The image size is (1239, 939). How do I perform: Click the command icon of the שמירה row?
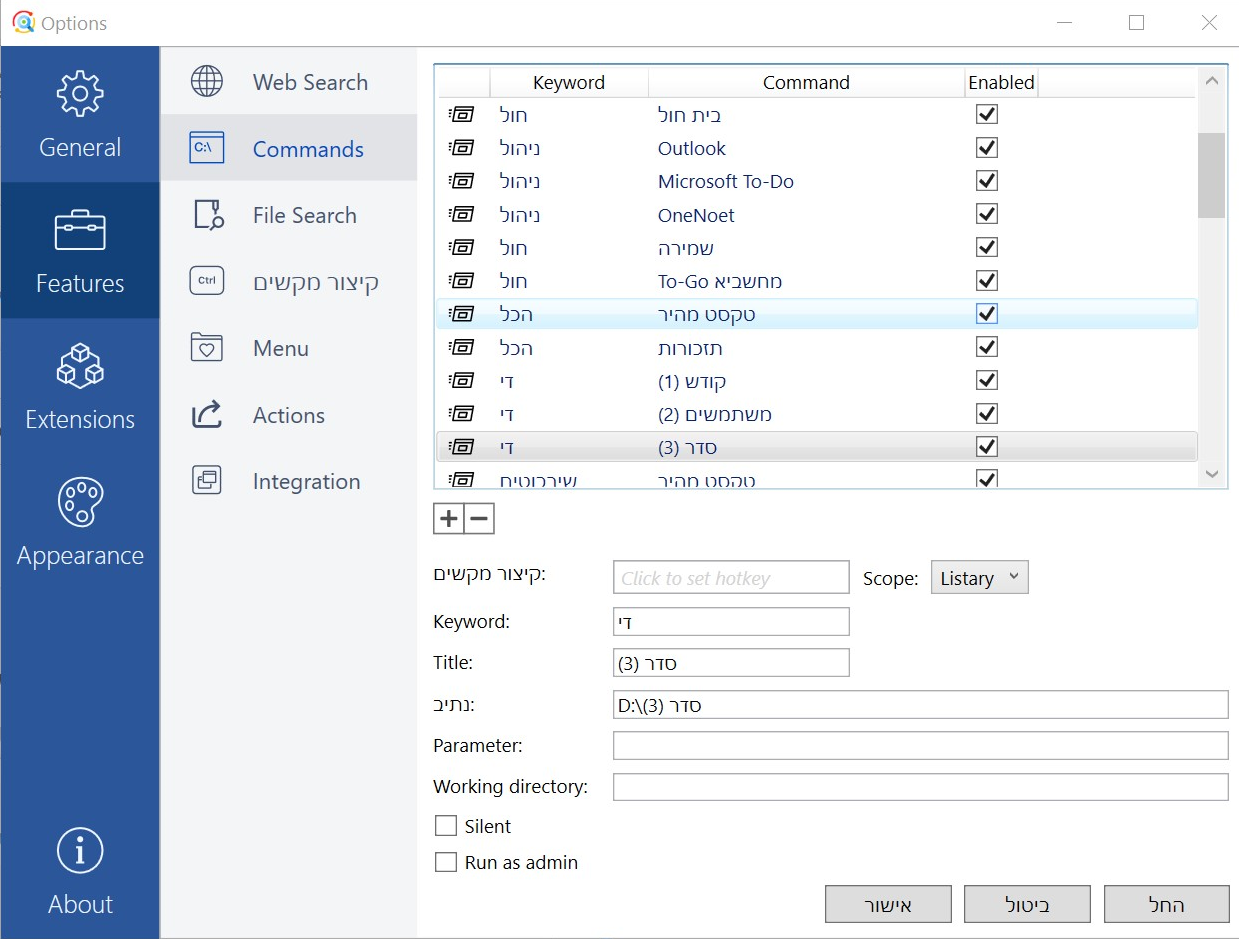click(x=461, y=247)
